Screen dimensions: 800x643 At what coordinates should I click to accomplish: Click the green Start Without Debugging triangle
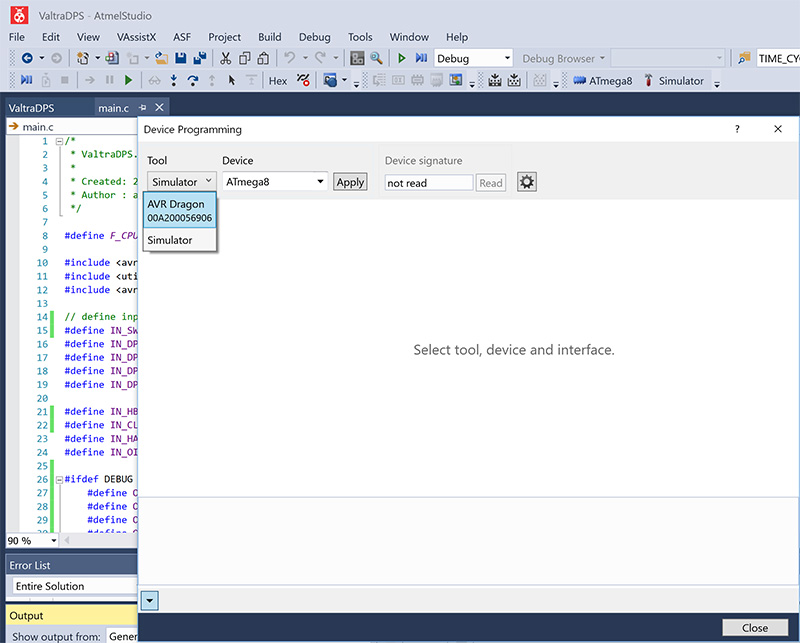coord(402,59)
